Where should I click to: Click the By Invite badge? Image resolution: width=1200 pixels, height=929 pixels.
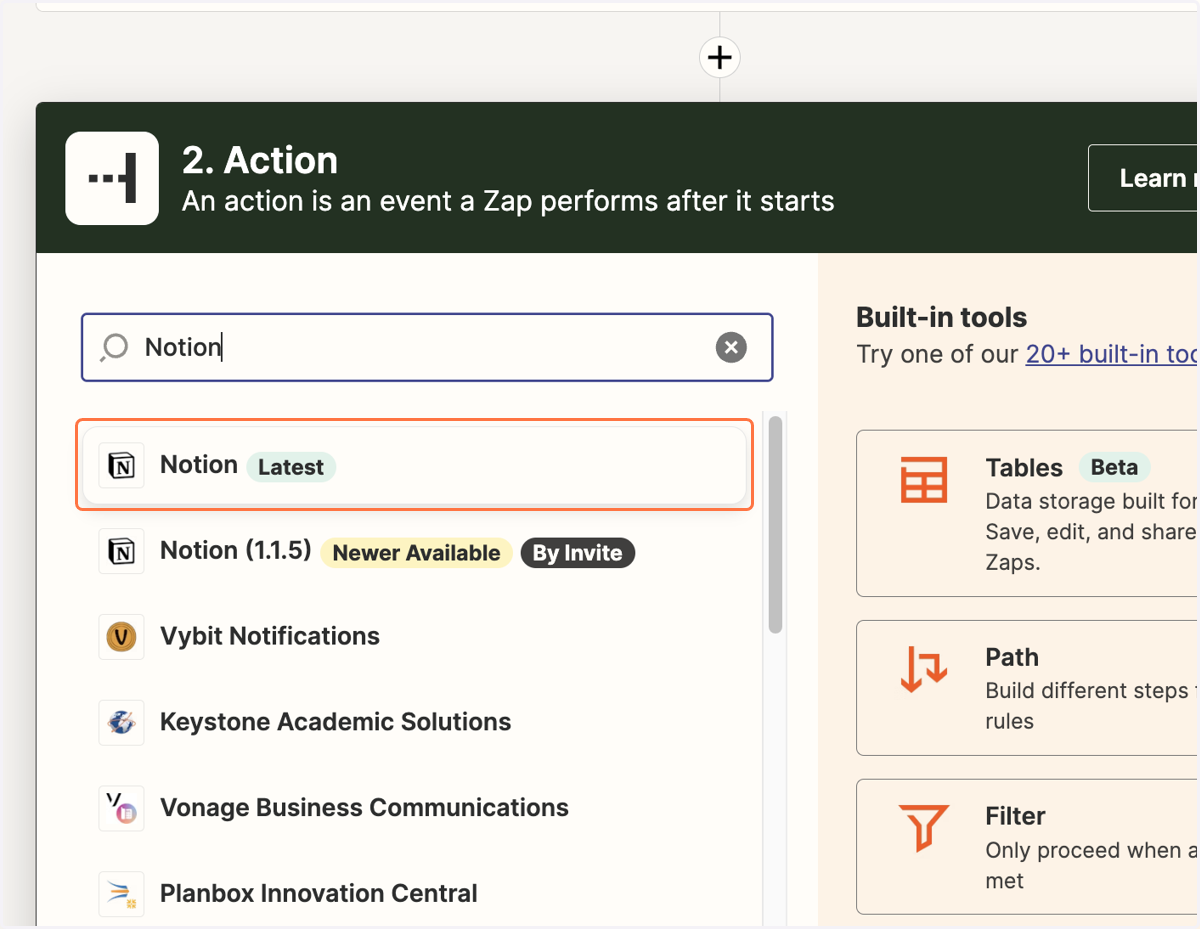coord(578,553)
